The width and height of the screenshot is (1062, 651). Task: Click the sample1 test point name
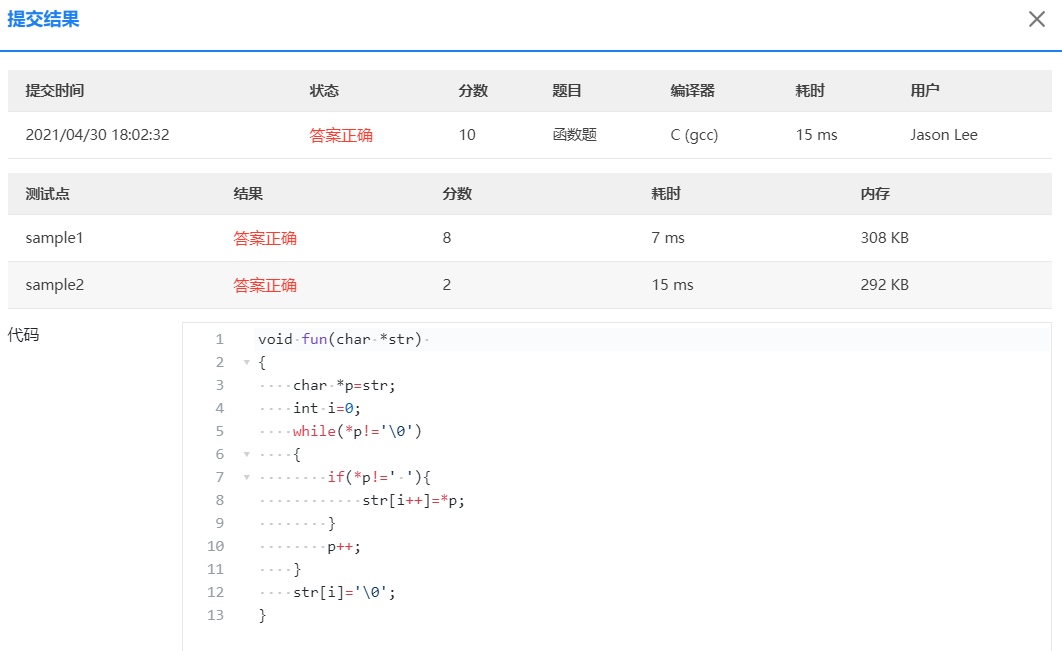(54, 238)
